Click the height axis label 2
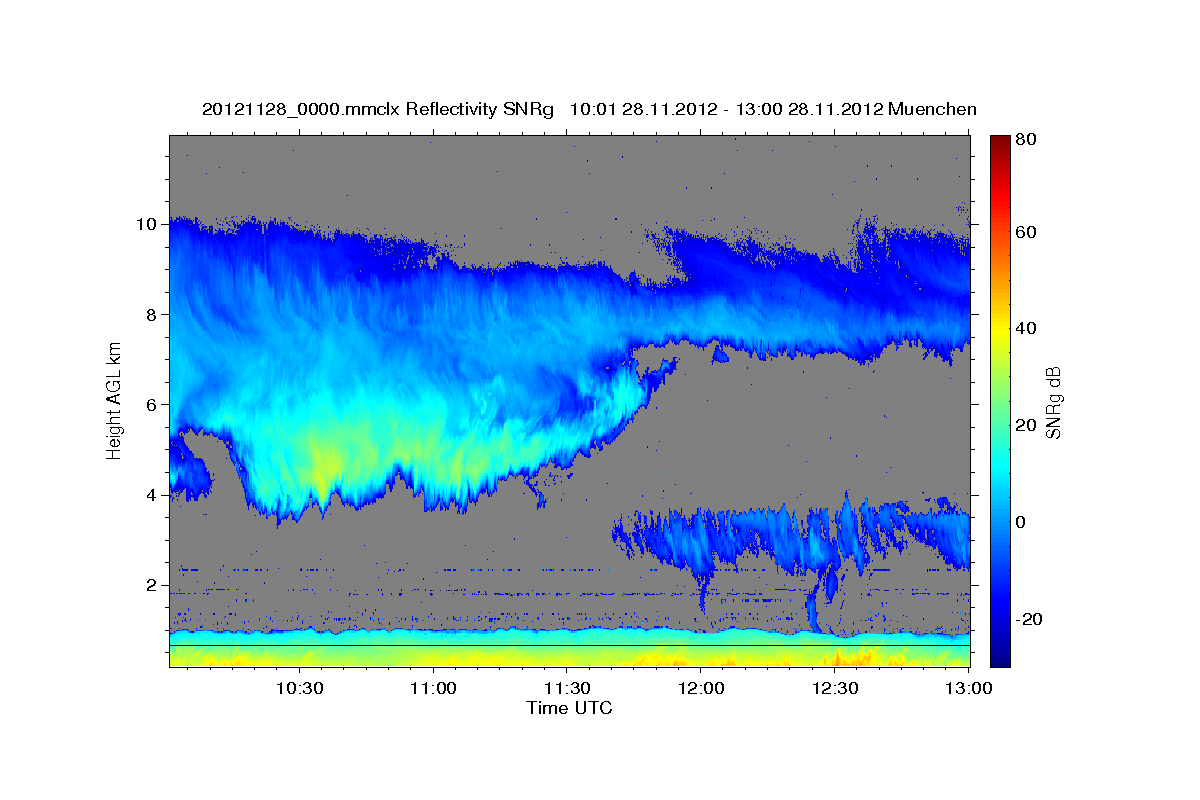 [153, 586]
